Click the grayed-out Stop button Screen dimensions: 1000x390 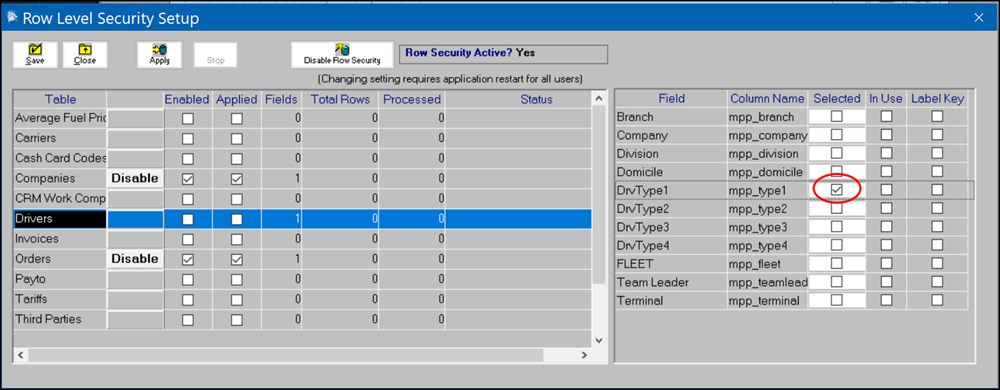[216, 55]
